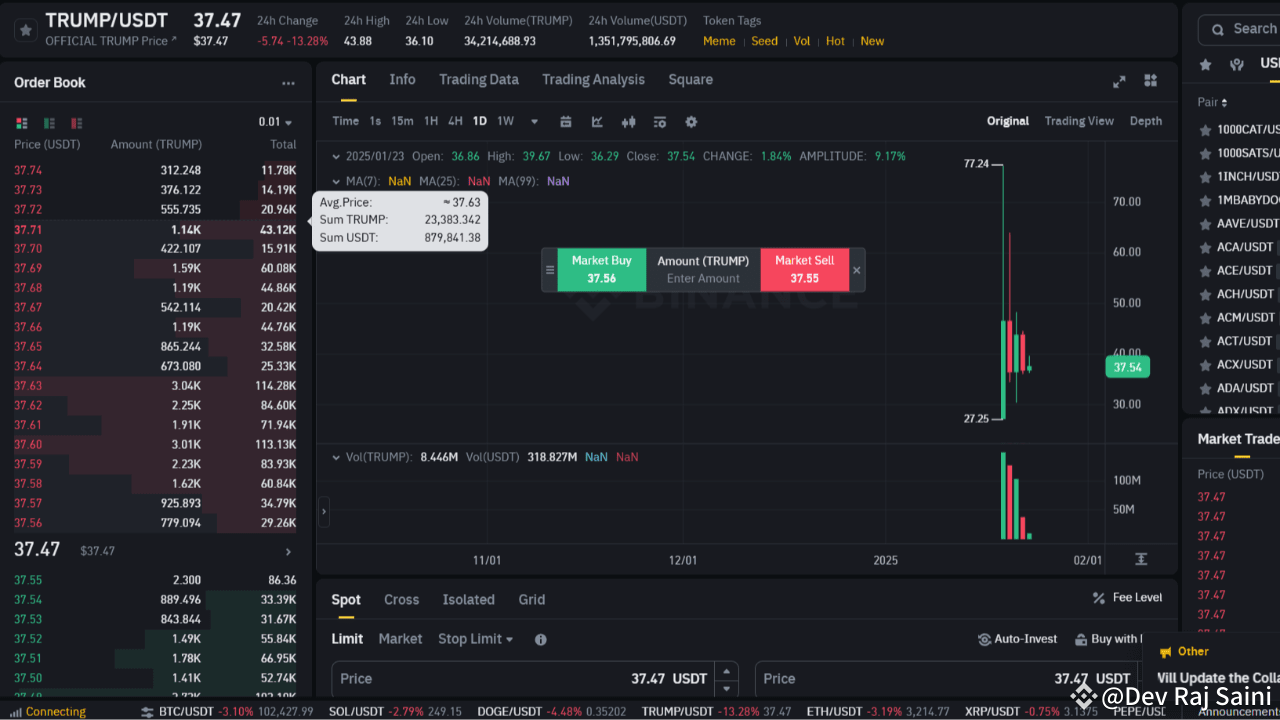This screenshot has height=720, width=1280.
Task: Star TRUMP/USDT as a favorite pair
Action: [25, 30]
